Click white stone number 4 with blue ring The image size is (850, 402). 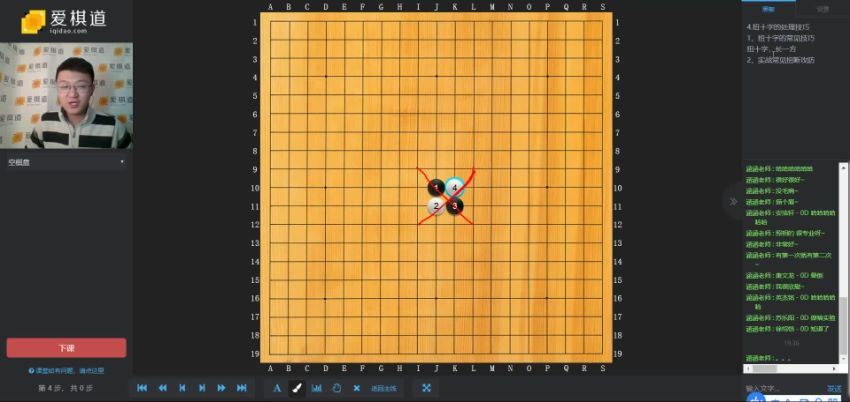pyautogui.click(x=455, y=188)
